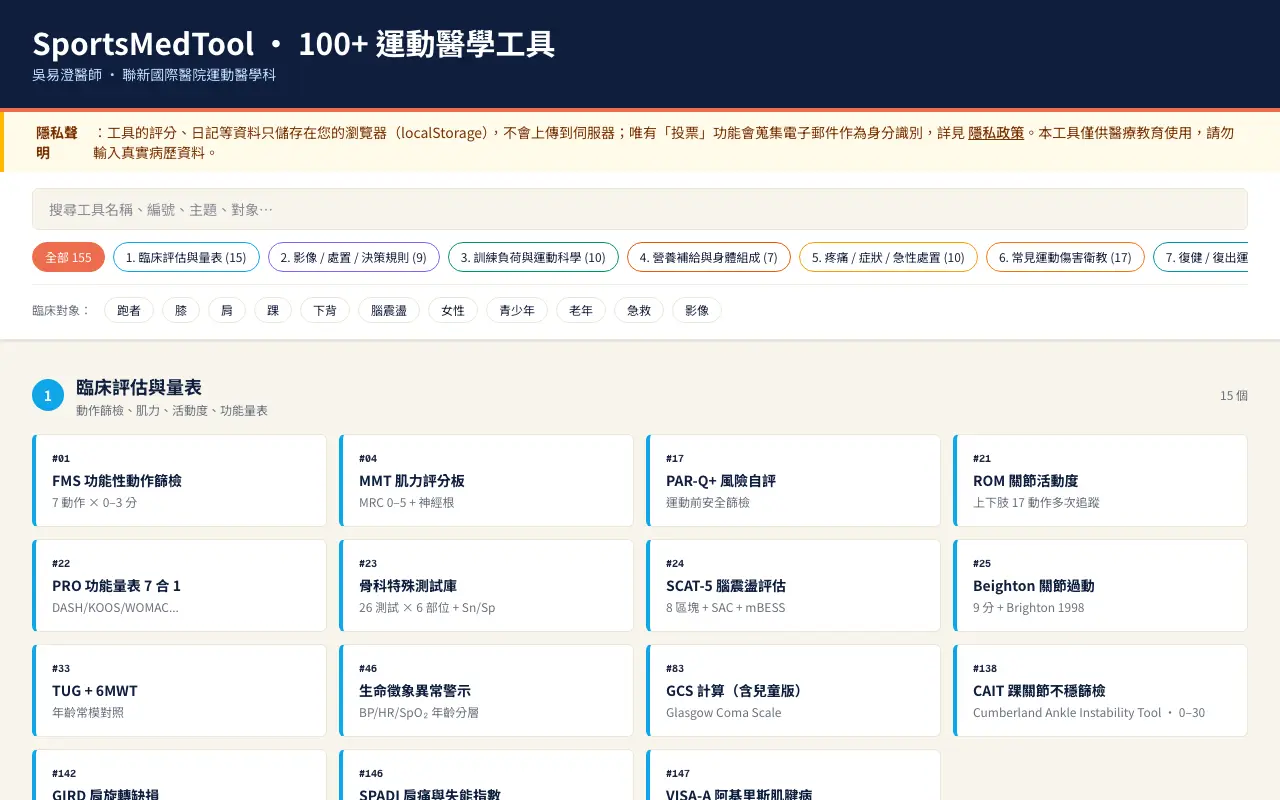This screenshot has height=800, width=1280.
Task: Click the 隱私聲明 notice label
Action: [57, 142]
